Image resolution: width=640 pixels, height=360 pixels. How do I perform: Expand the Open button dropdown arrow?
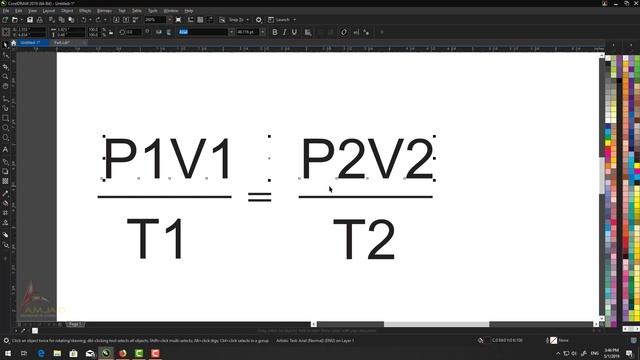pyautogui.click(x=21, y=20)
